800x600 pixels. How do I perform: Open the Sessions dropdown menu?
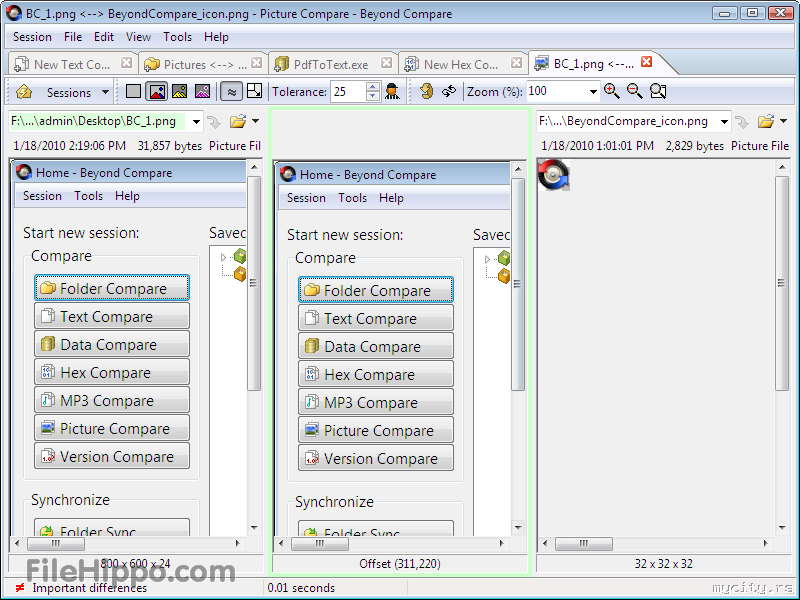pyautogui.click(x=78, y=92)
